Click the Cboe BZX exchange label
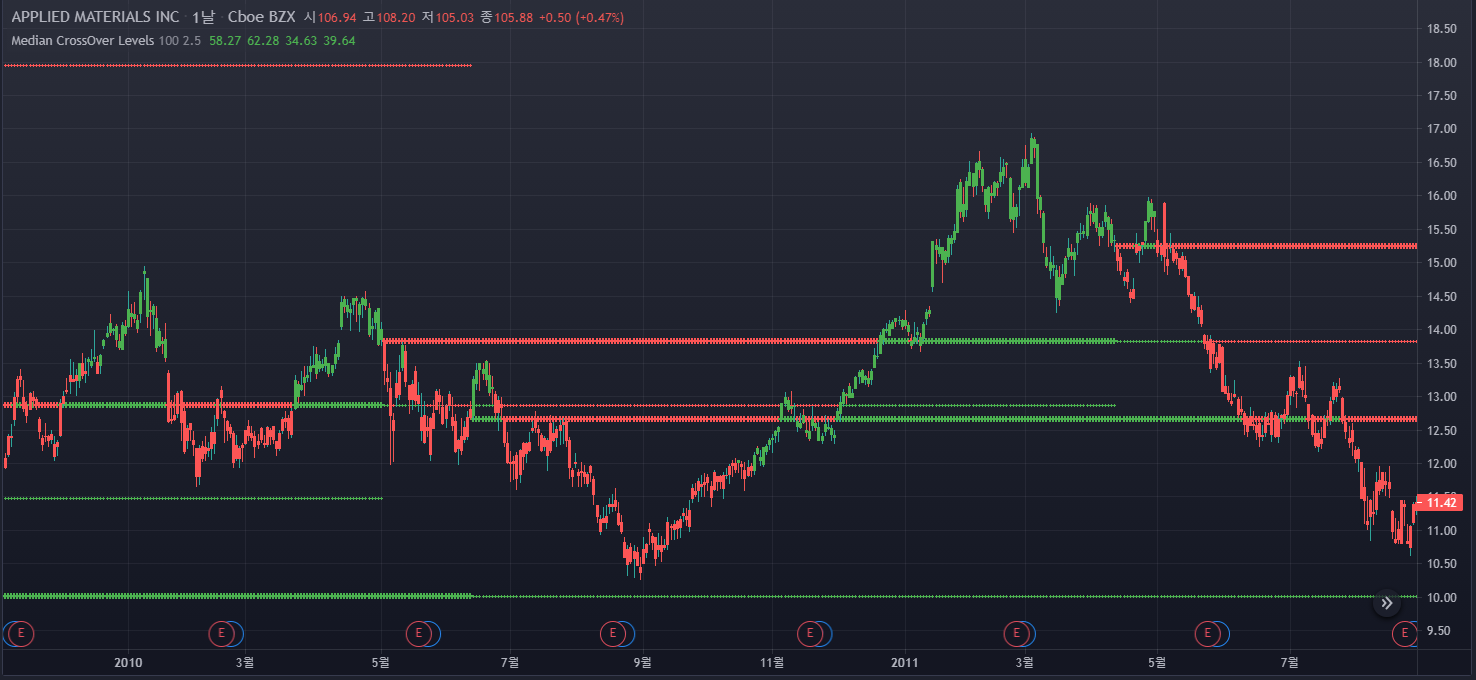Screen dimensions: 1476x680 (x=261, y=17)
